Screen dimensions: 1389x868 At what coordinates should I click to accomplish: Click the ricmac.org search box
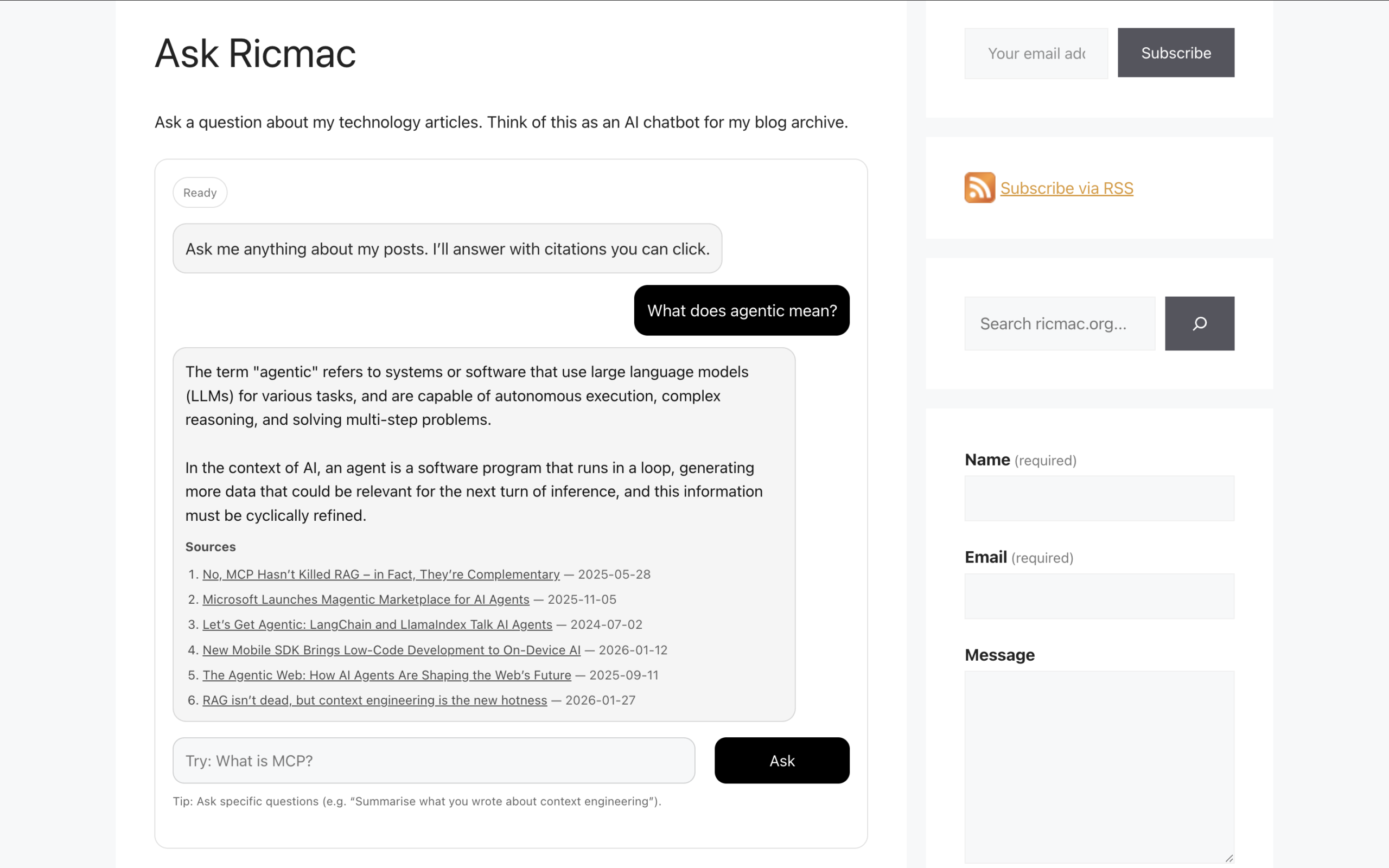tap(1059, 323)
